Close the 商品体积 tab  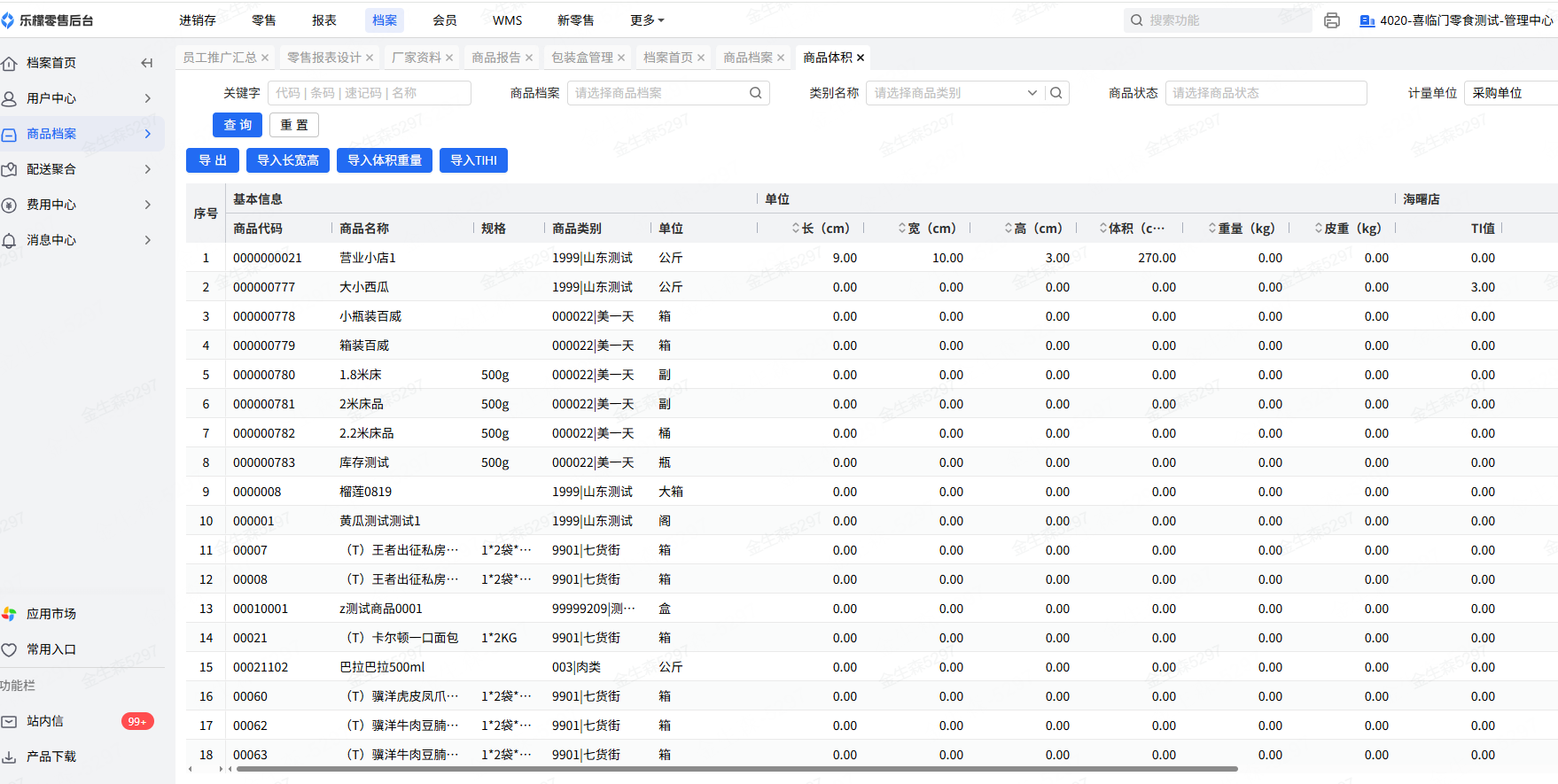[861, 58]
